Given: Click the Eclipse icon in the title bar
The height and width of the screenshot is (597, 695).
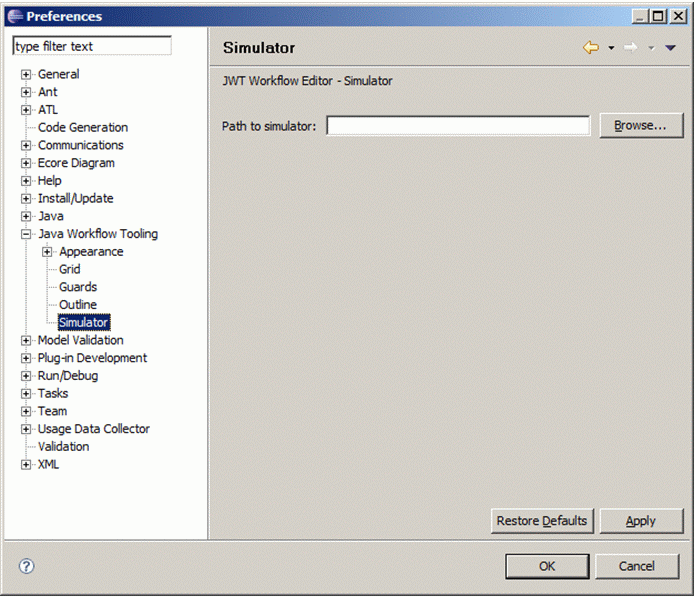Looking at the screenshot, I should [x=15, y=16].
